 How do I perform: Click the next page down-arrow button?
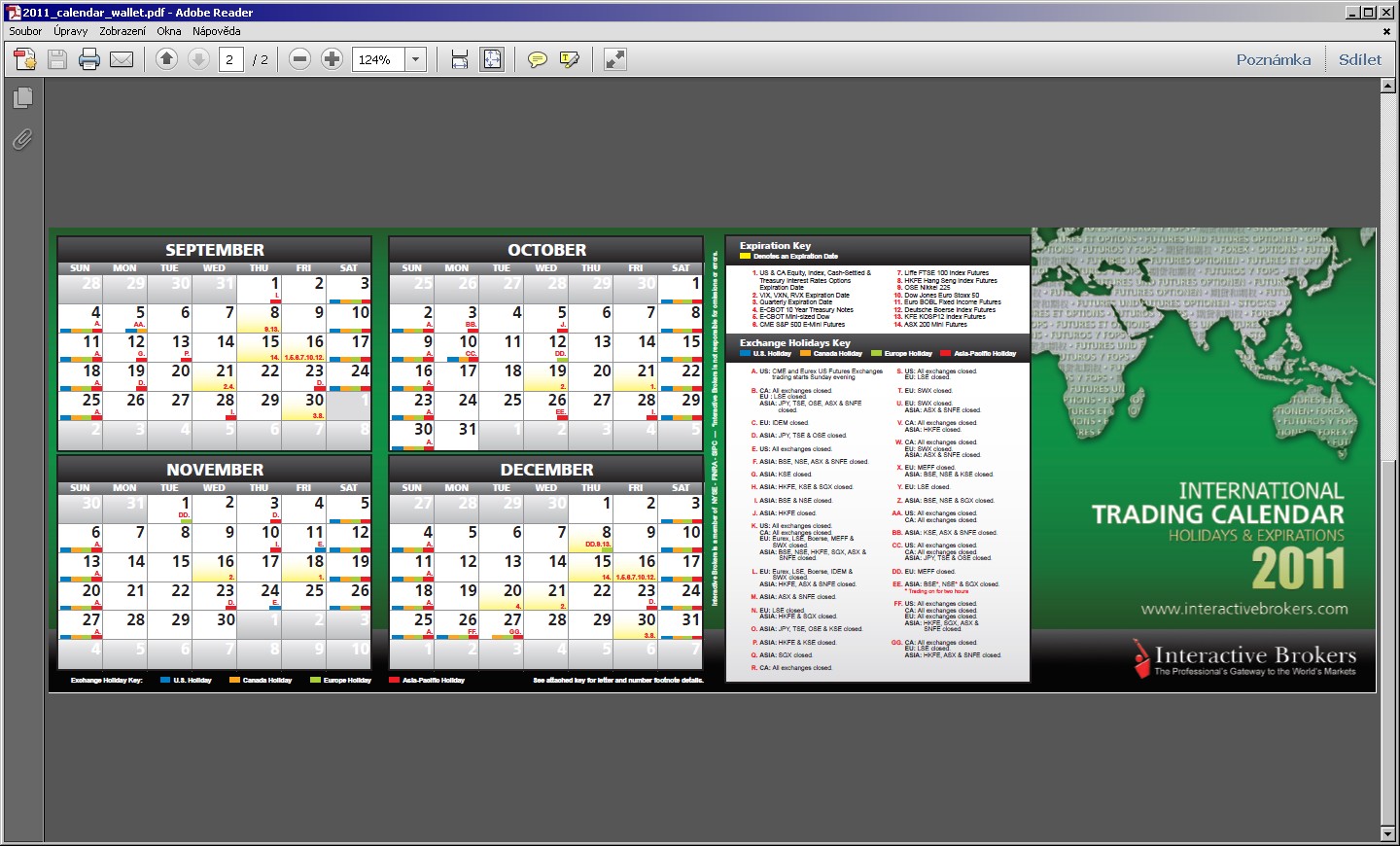198,59
